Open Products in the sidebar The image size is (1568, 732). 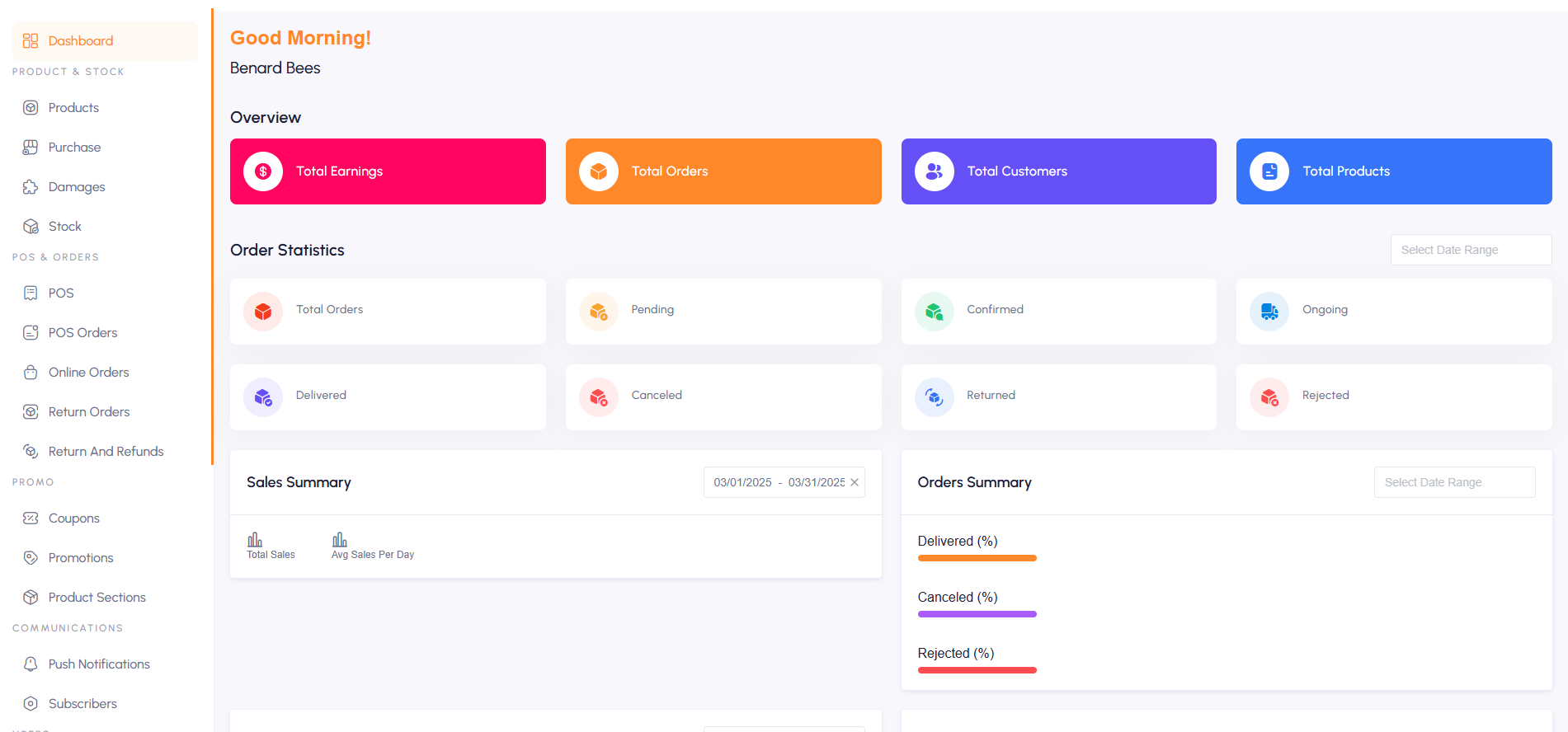coord(73,108)
